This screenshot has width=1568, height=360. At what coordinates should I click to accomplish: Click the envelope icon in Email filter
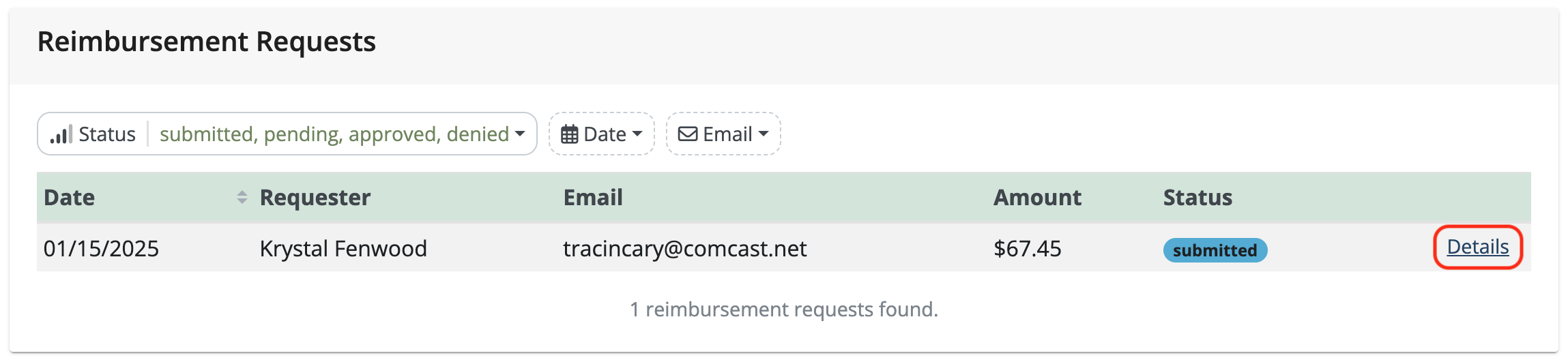click(x=687, y=134)
